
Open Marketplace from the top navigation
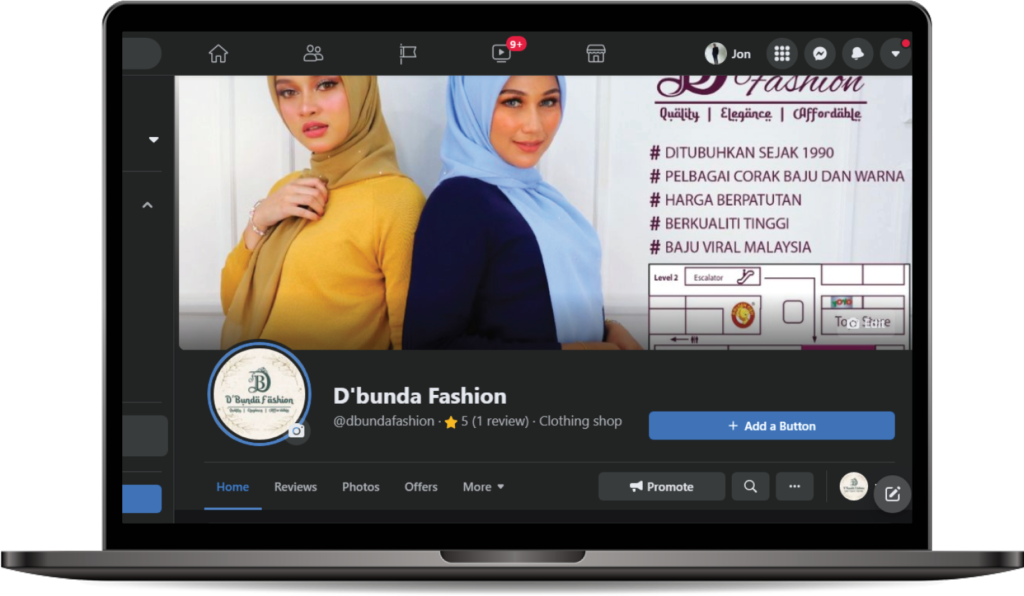pyautogui.click(x=597, y=53)
